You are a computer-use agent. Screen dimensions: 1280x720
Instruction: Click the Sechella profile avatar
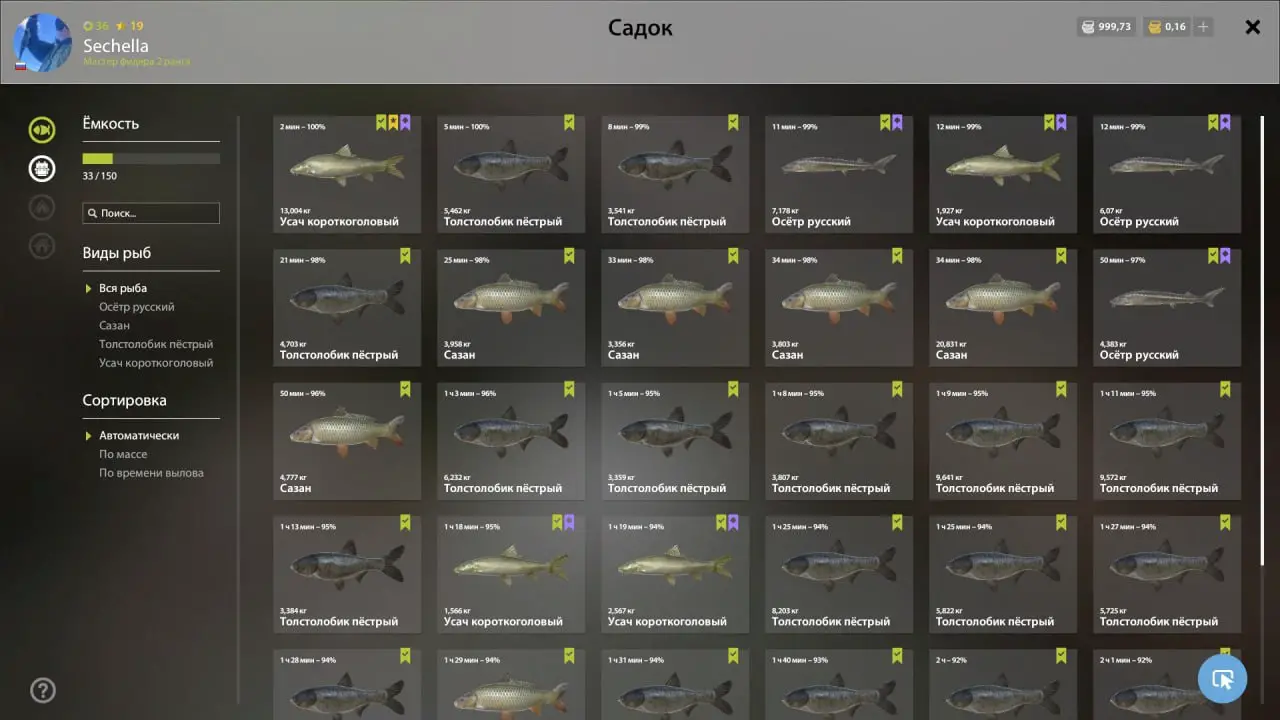click(x=42, y=42)
